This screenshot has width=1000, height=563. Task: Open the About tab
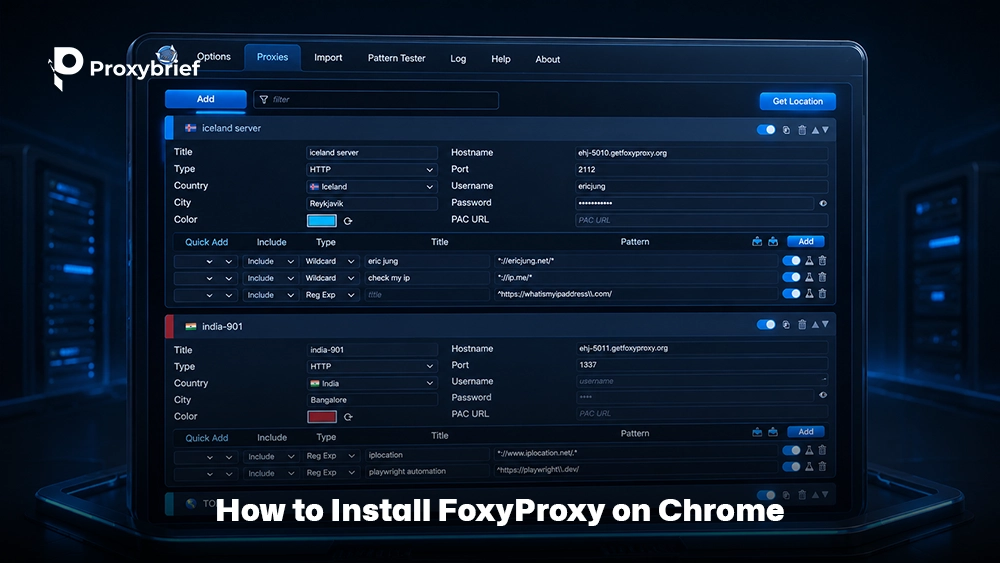(547, 59)
